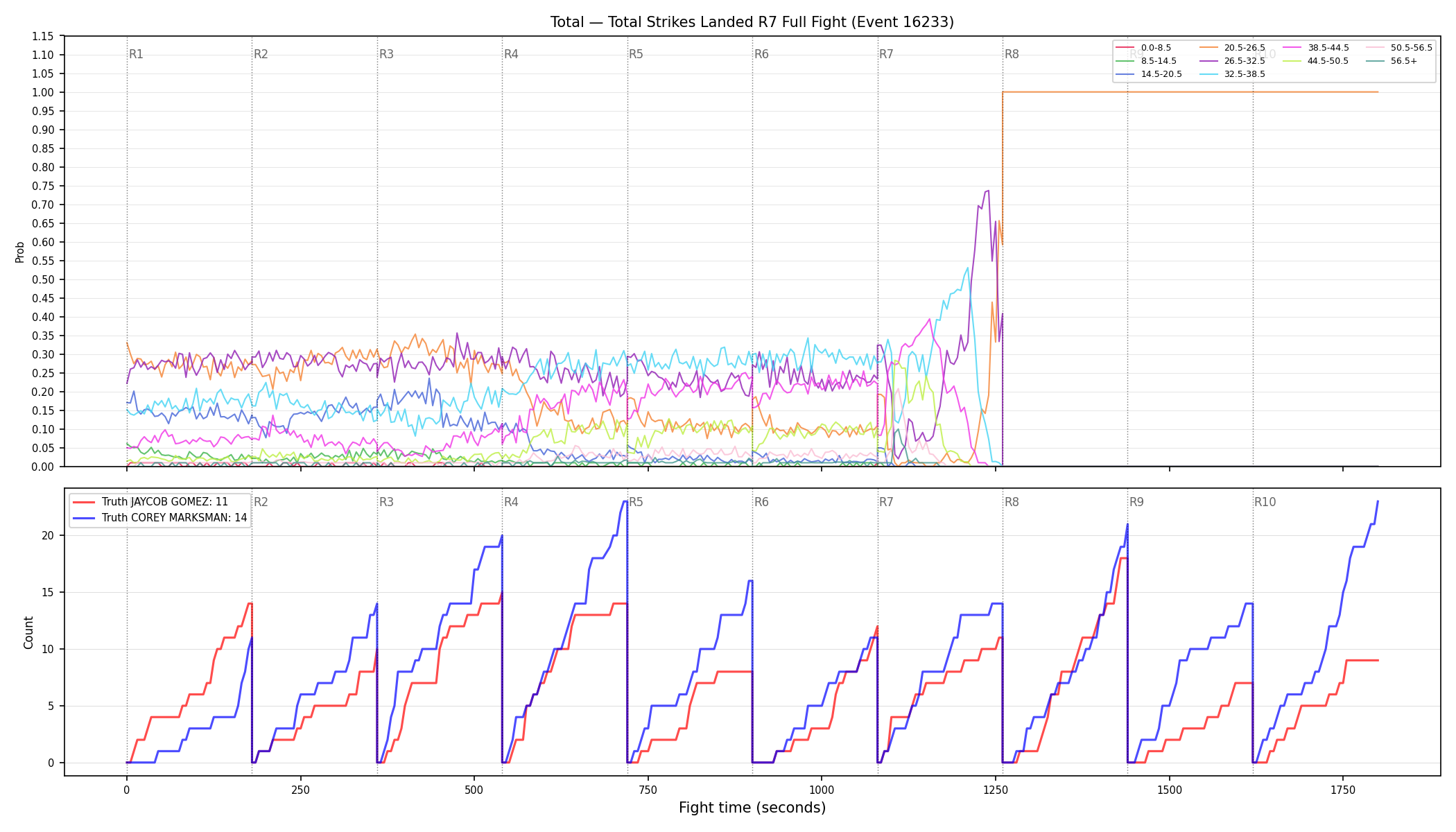Click the 1000 tick on the time axis
The width and height of the screenshot is (1456, 832).
tap(822, 790)
